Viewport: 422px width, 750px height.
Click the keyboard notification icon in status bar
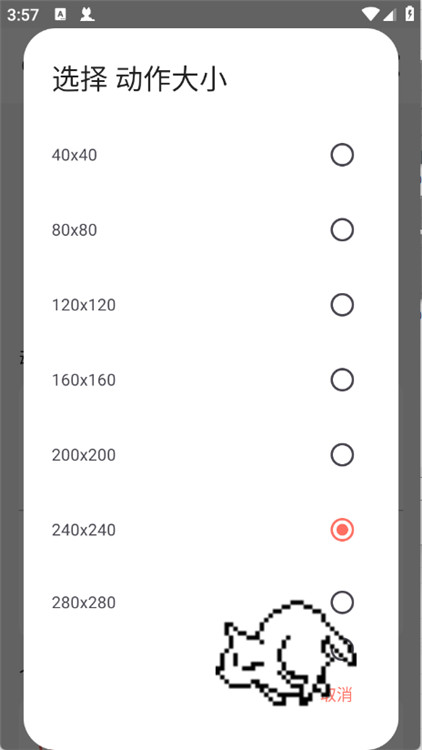click(x=61, y=14)
